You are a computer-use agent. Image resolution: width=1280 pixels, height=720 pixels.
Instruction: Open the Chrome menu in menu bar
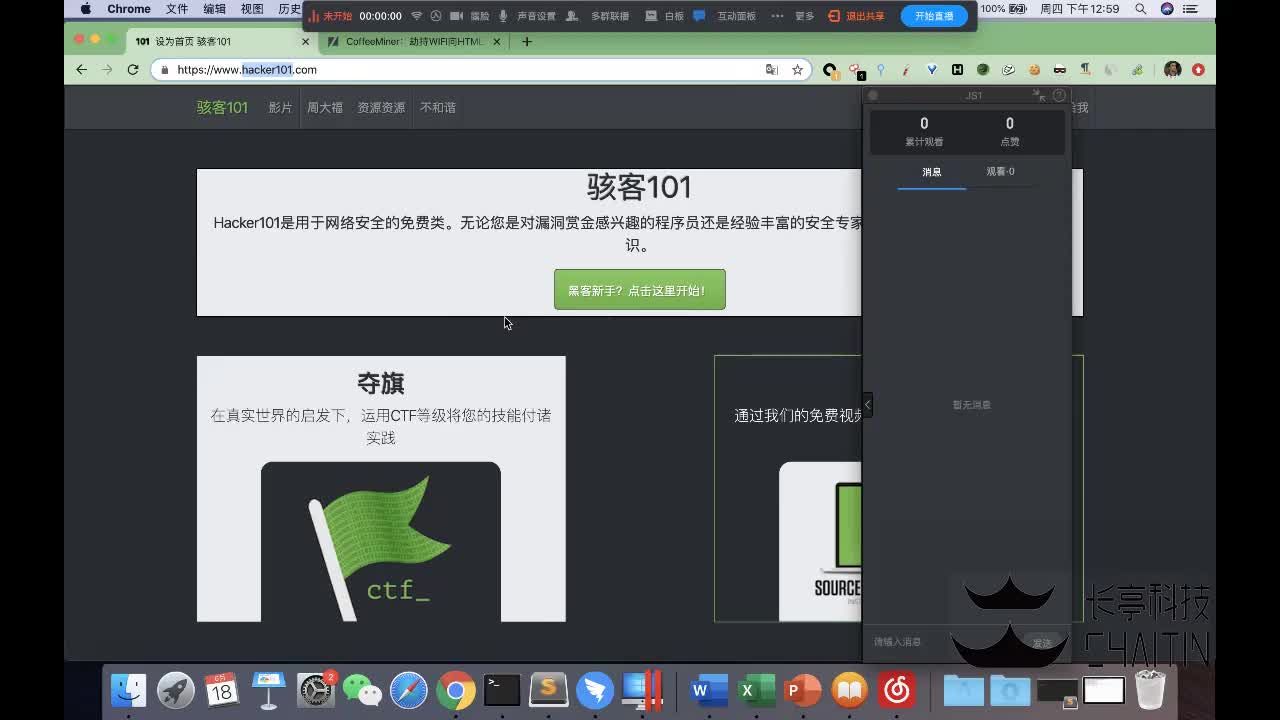(129, 9)
